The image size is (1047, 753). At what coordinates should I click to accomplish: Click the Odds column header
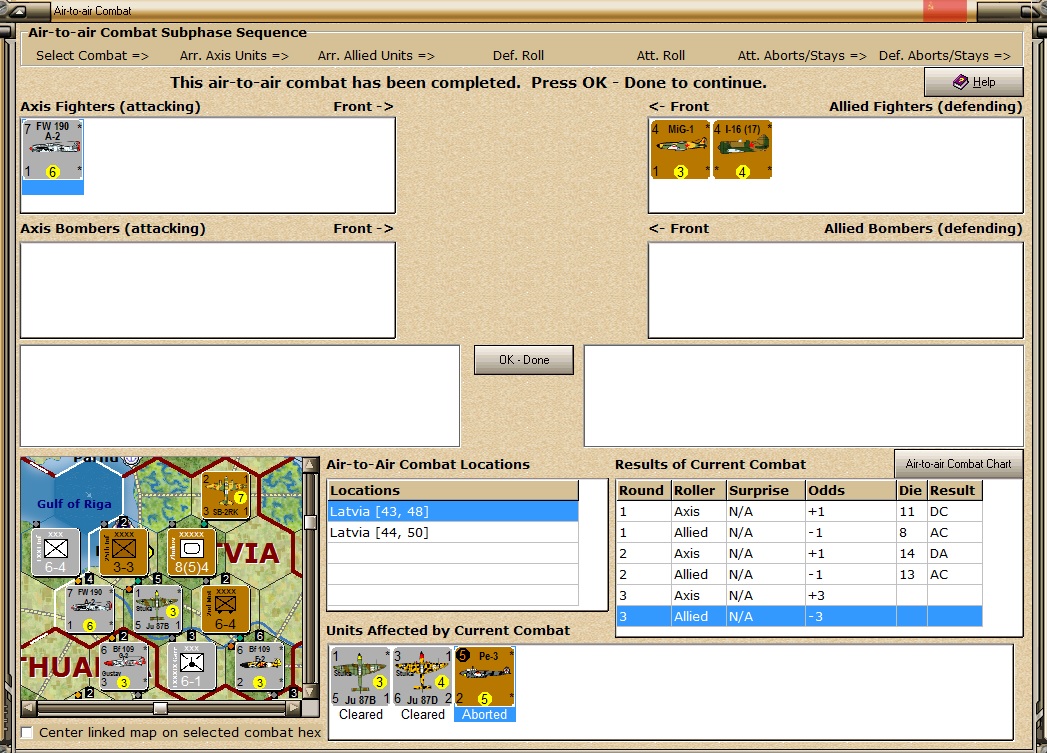click(x=851, y=491)
